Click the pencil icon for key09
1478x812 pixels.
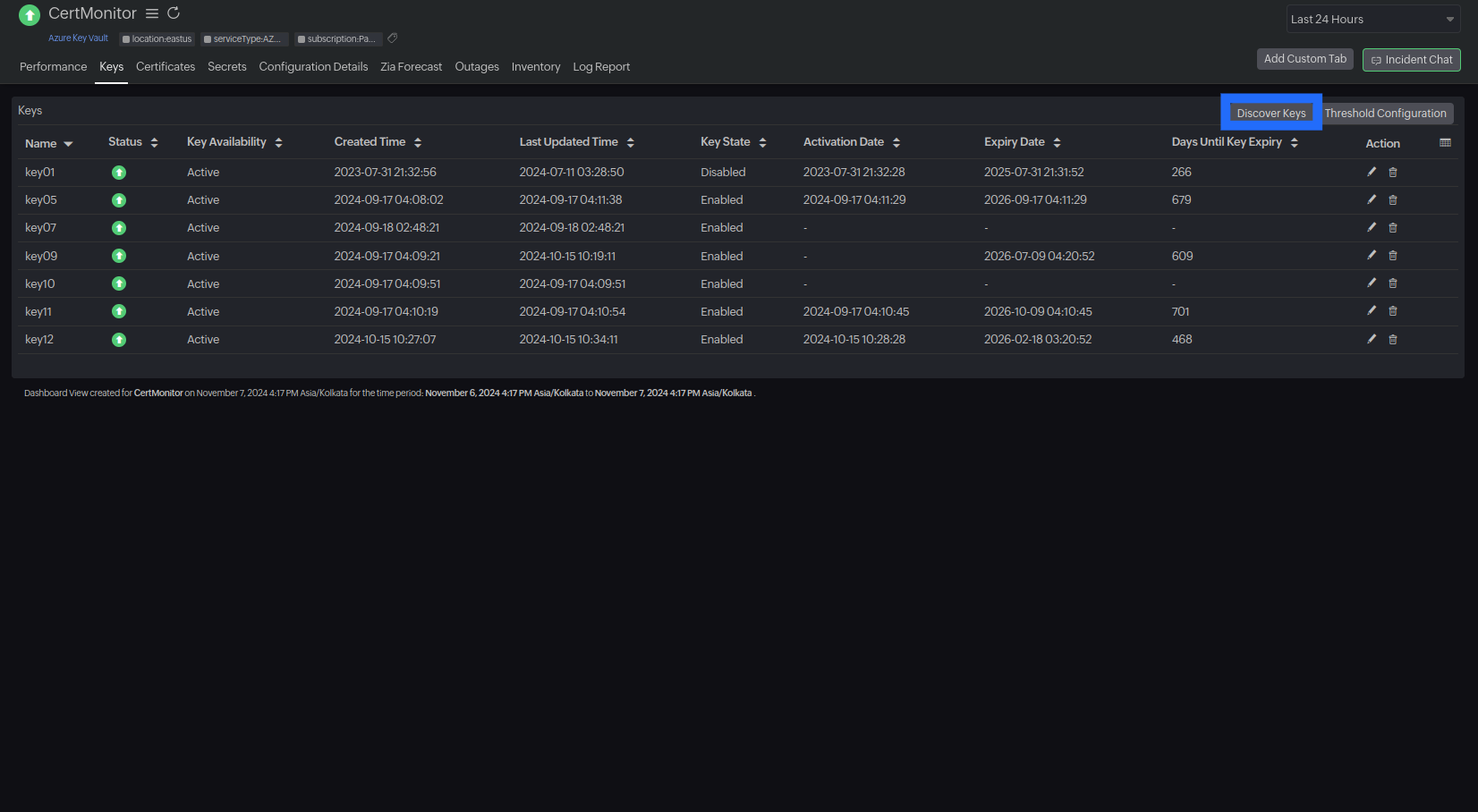(x=1372, y=256)
